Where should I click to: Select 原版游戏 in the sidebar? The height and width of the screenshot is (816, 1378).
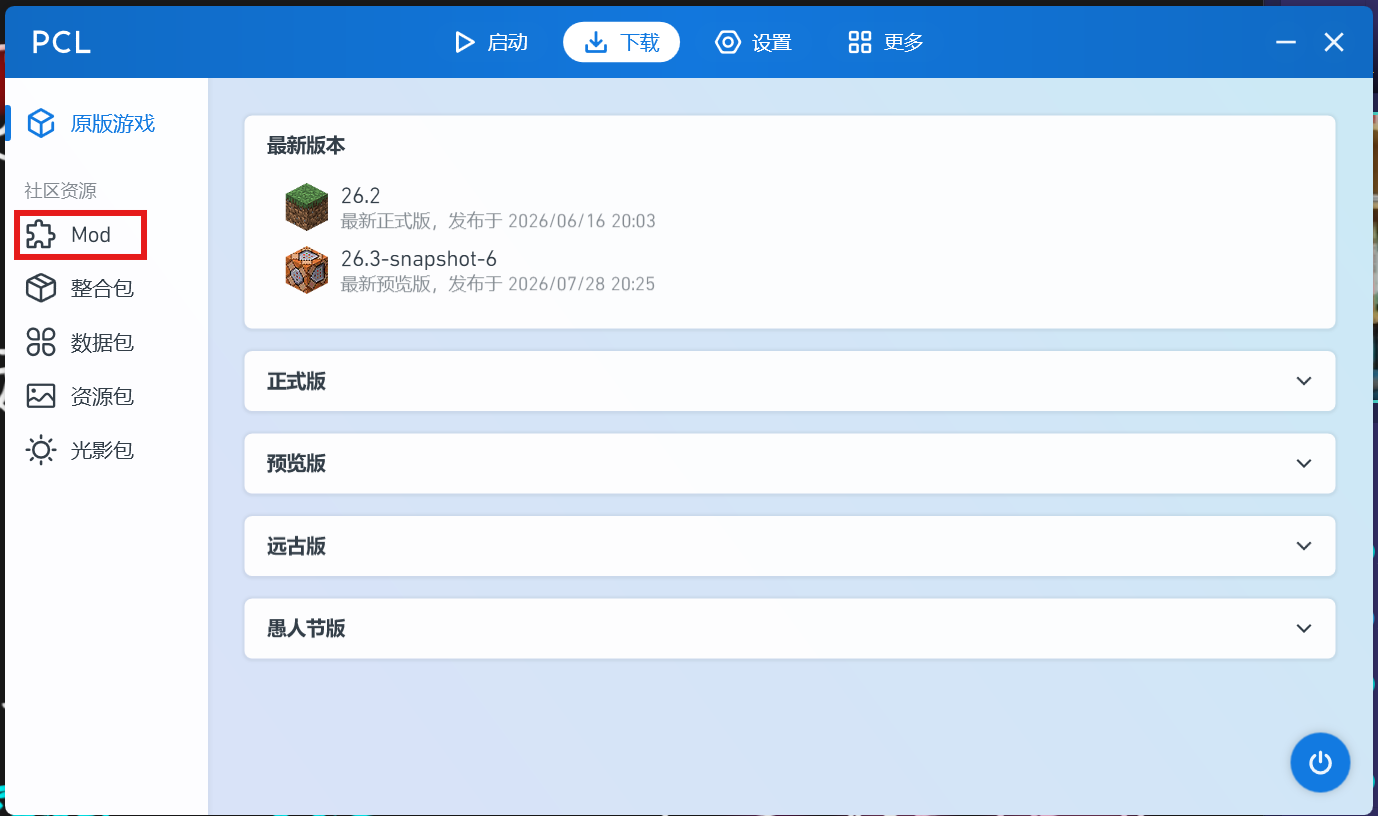[113, 124]
